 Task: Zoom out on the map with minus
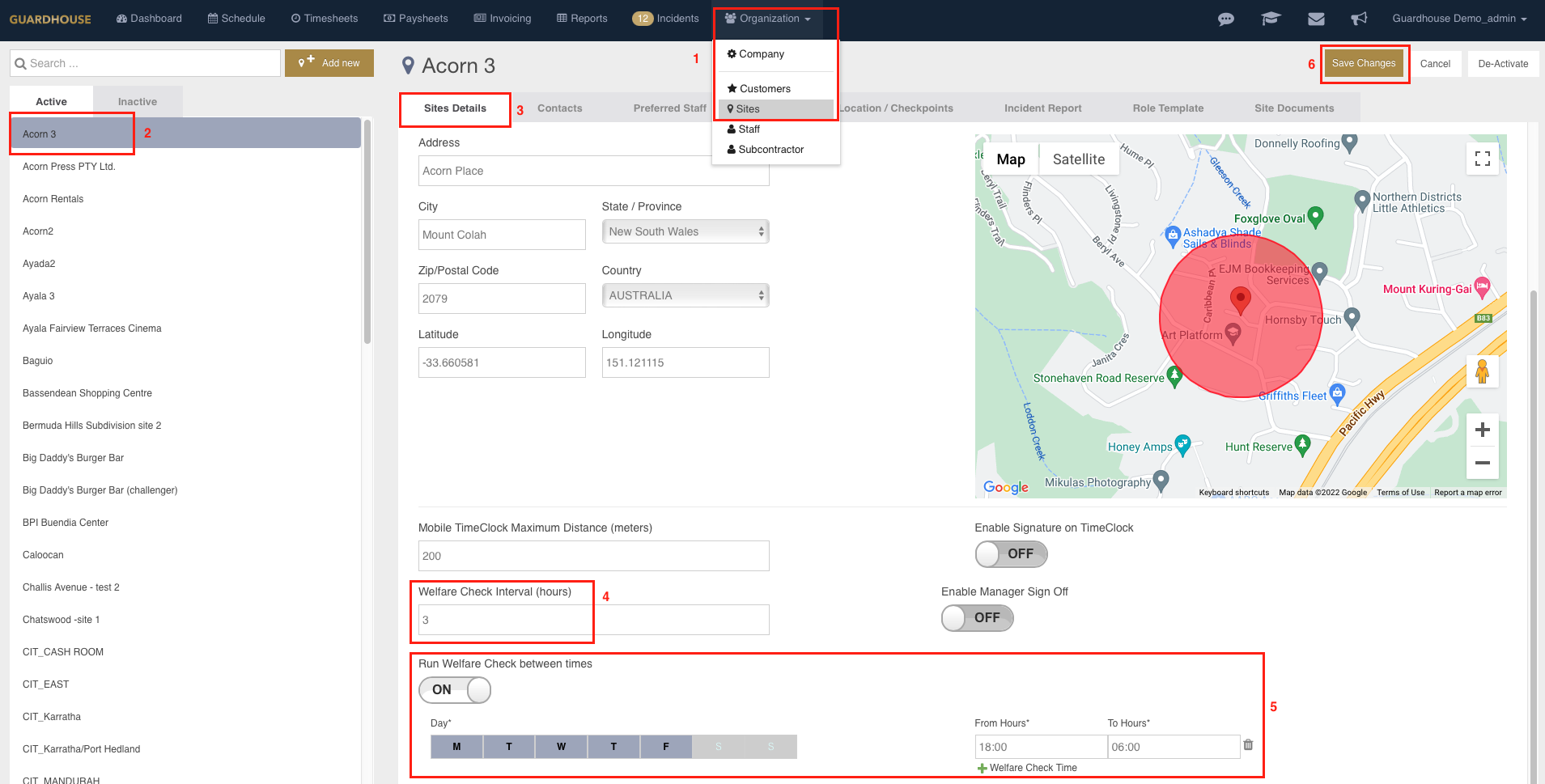pos(1483,463)
